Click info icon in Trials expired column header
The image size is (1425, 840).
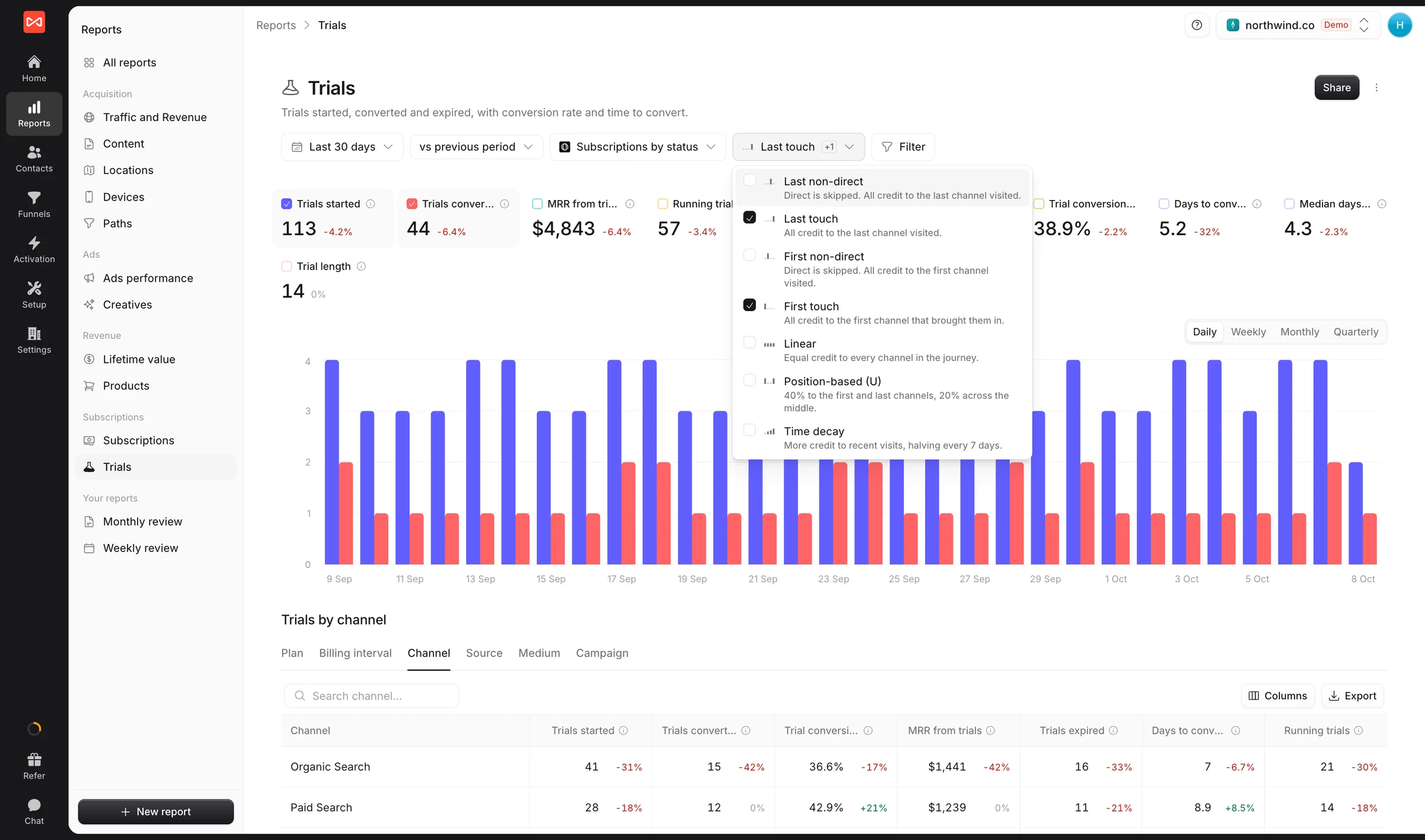pos(1113,730)
